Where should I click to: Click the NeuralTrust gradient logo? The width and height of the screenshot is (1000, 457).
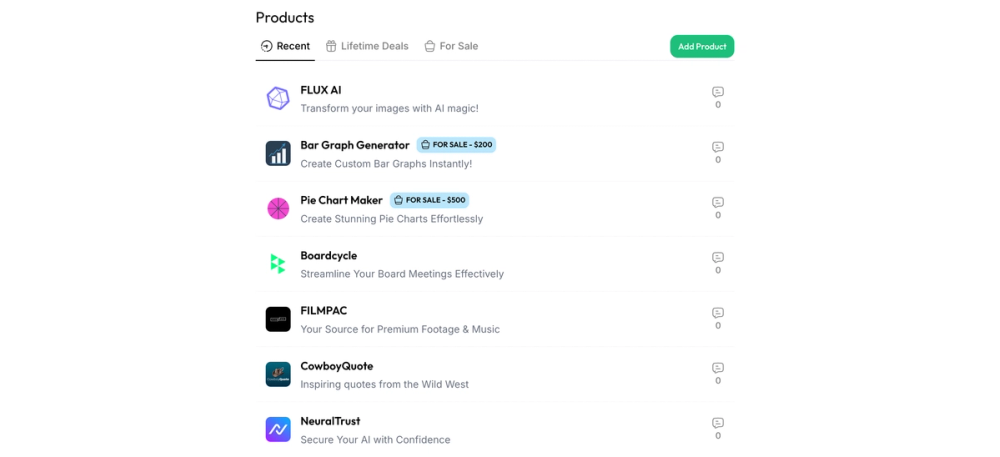(x=278, y=430)
